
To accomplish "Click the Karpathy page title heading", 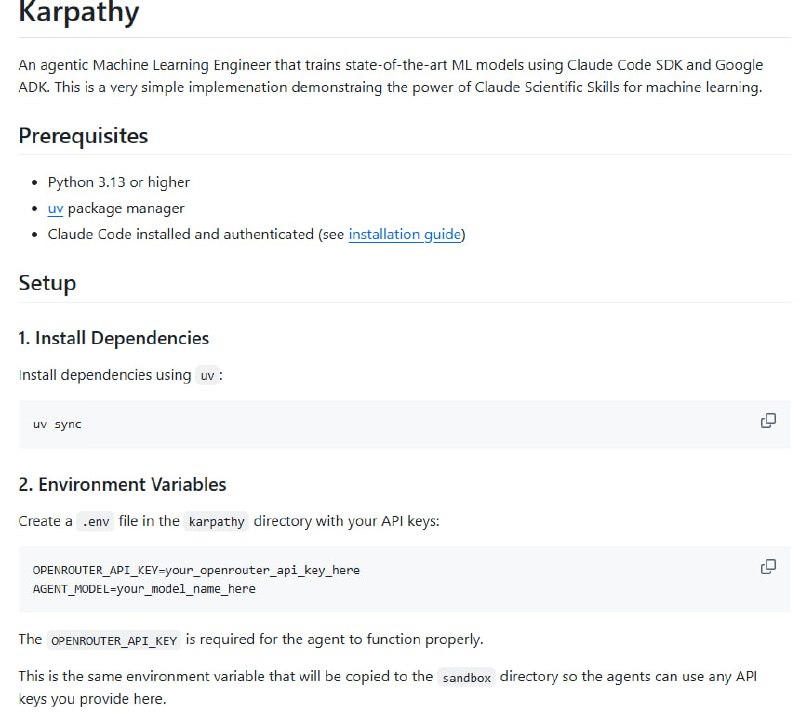I will point(79,13).
